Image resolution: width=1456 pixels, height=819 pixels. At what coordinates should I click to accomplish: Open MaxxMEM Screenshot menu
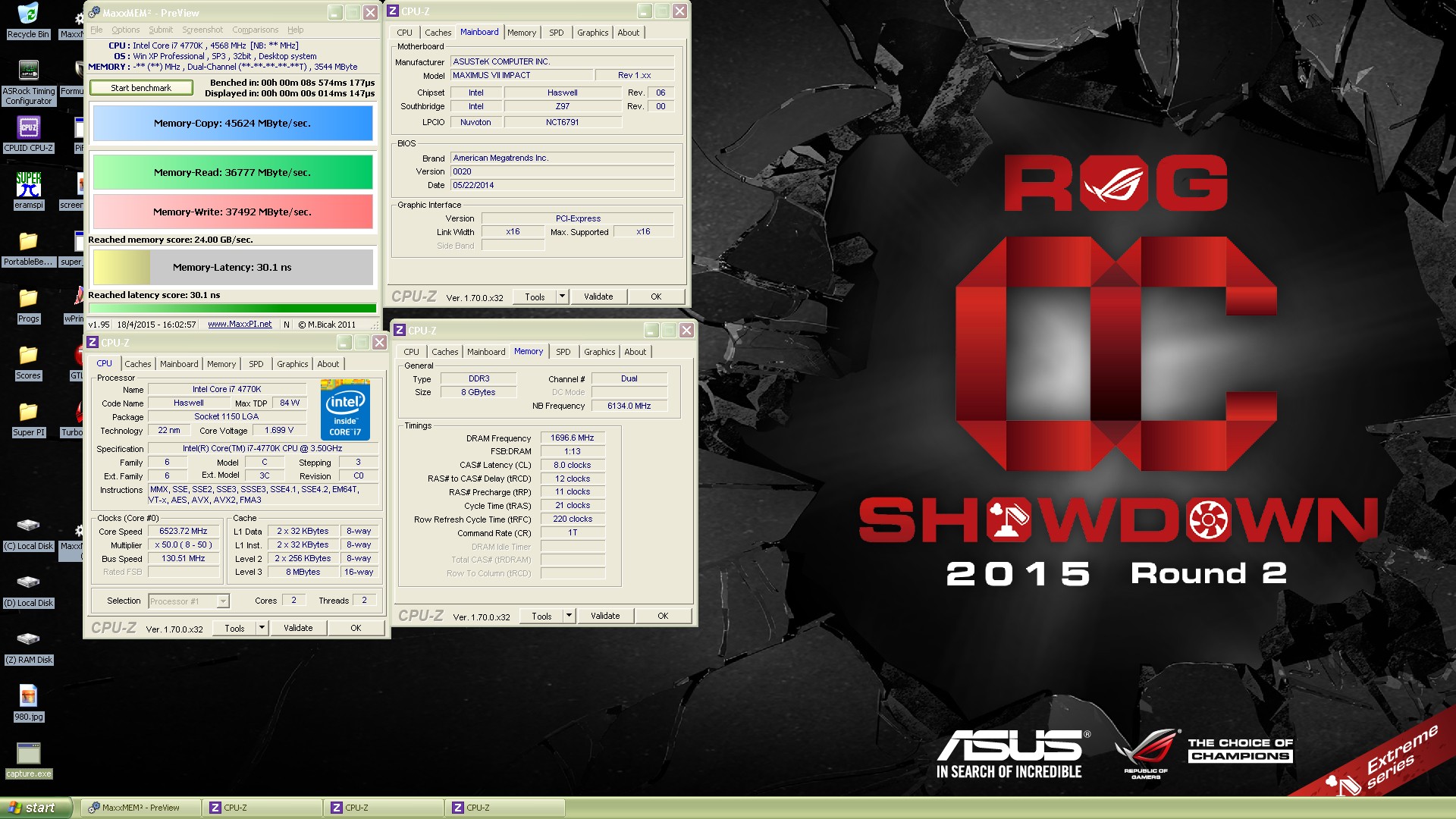[202, 30]
